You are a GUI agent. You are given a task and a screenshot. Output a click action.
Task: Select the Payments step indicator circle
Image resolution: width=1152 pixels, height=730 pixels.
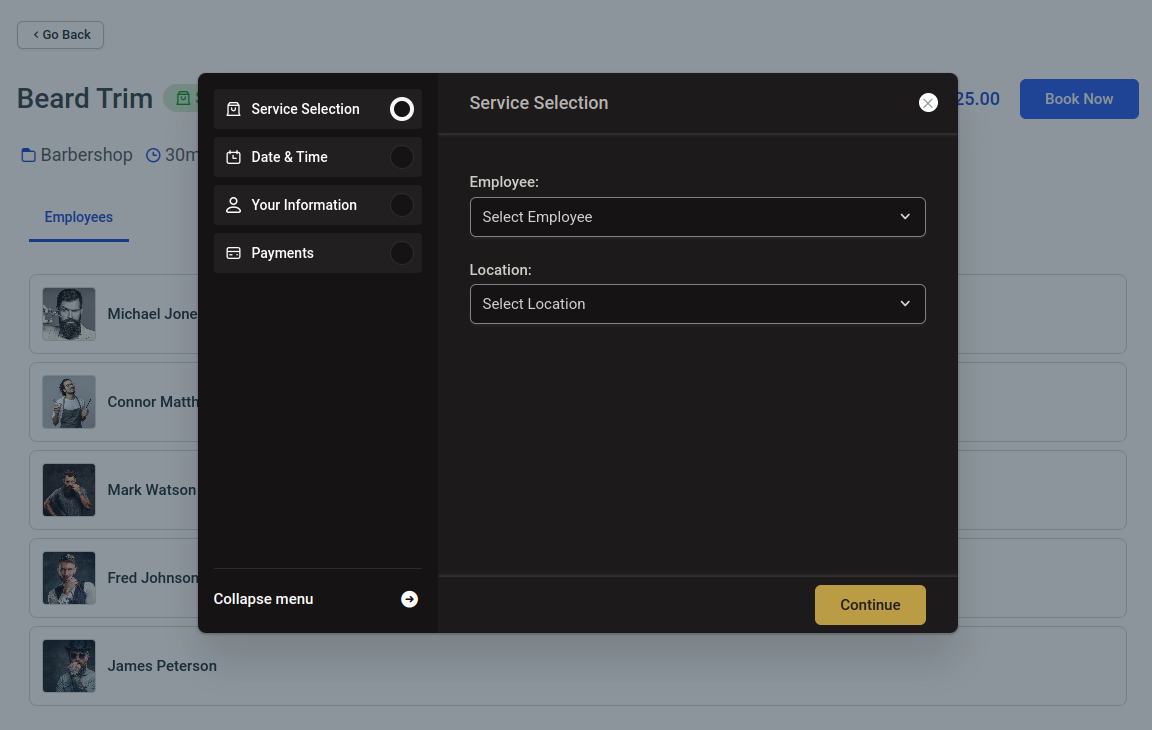click(401, 253)
